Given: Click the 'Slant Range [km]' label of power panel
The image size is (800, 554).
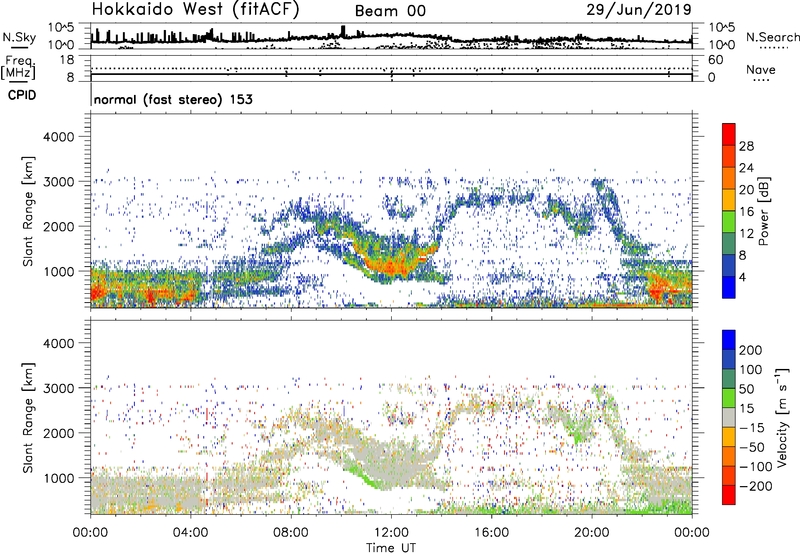Looking at the screenshot, I should click(x=28, y=211).
